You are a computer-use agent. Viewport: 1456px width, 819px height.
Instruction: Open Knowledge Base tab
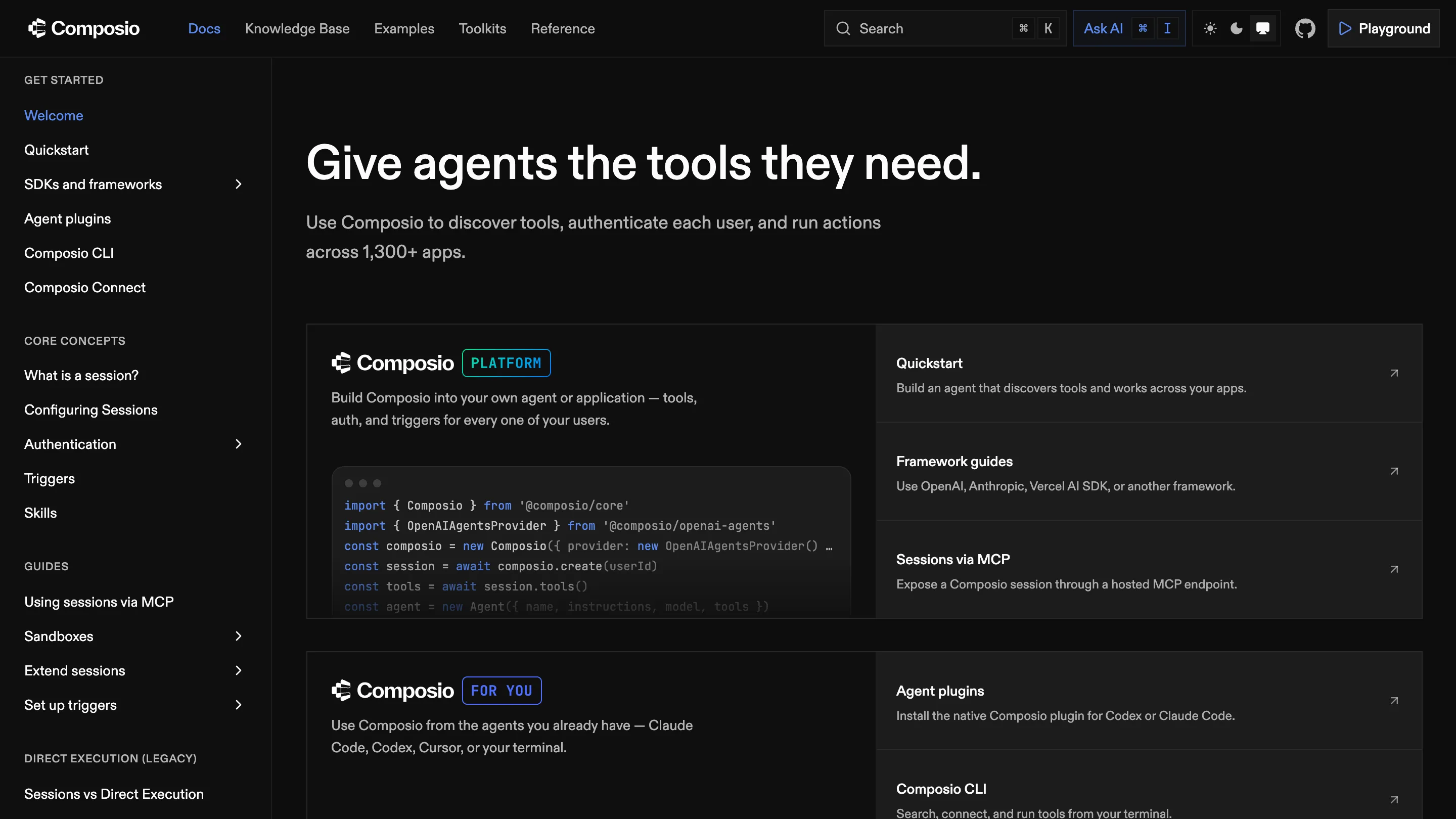point(297,28)
